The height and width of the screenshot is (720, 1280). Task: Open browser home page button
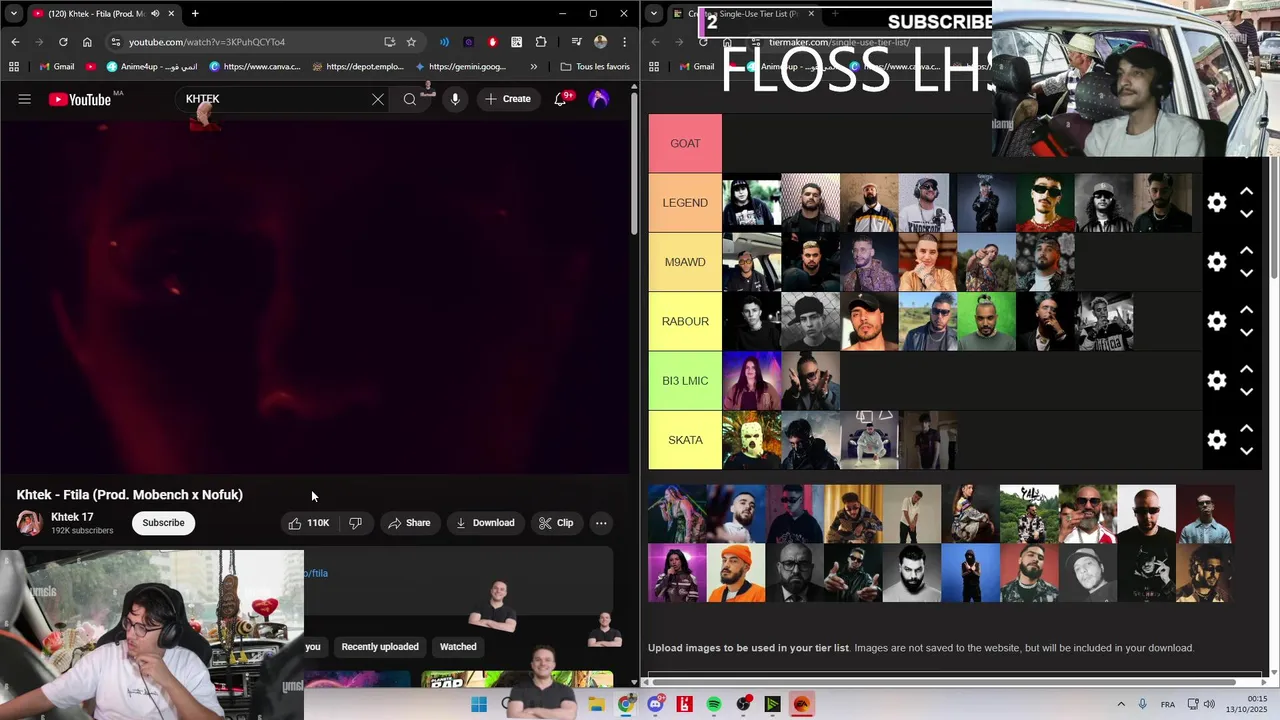pos(87,42)
